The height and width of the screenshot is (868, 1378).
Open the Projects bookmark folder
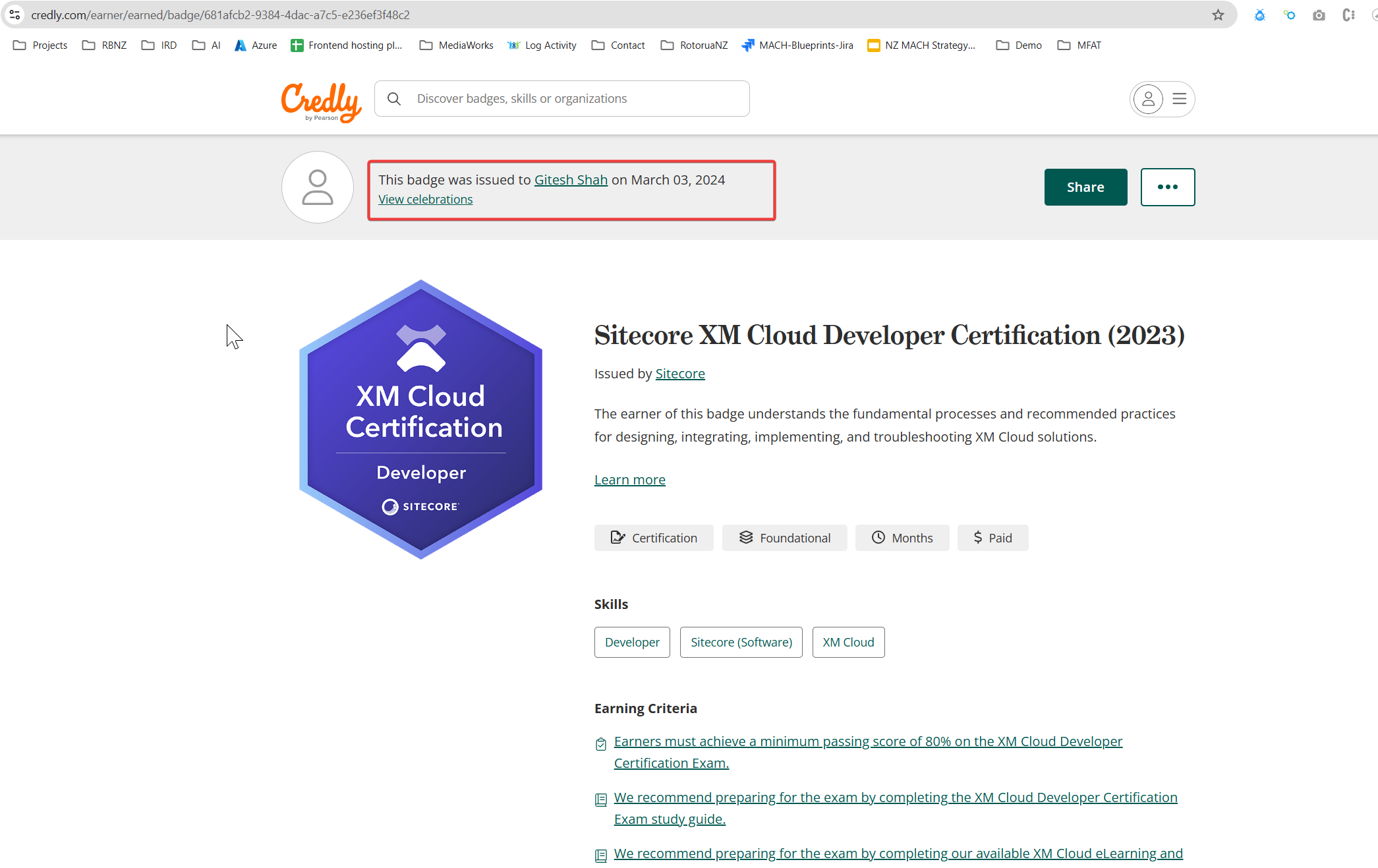40,45
